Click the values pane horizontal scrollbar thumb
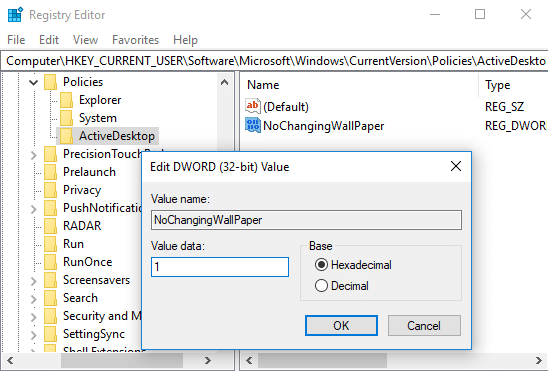Image resolution: width=548 pixels, height=371 pixels. [x=322, y=361]
